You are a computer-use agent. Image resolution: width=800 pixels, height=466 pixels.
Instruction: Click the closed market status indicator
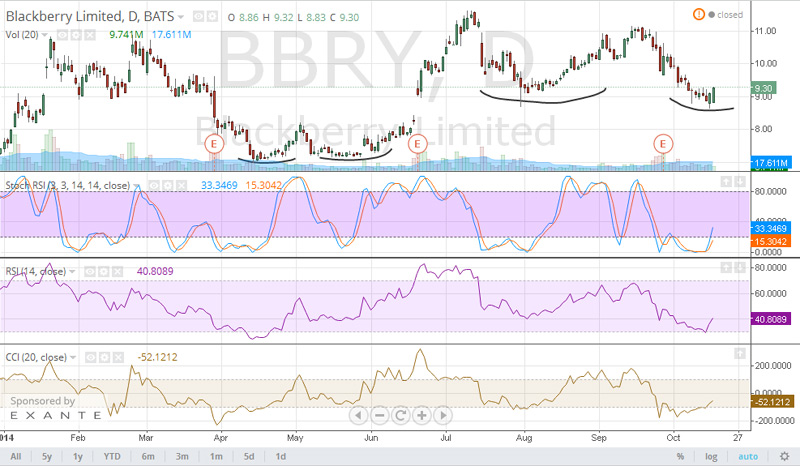(x=726, y=15)
